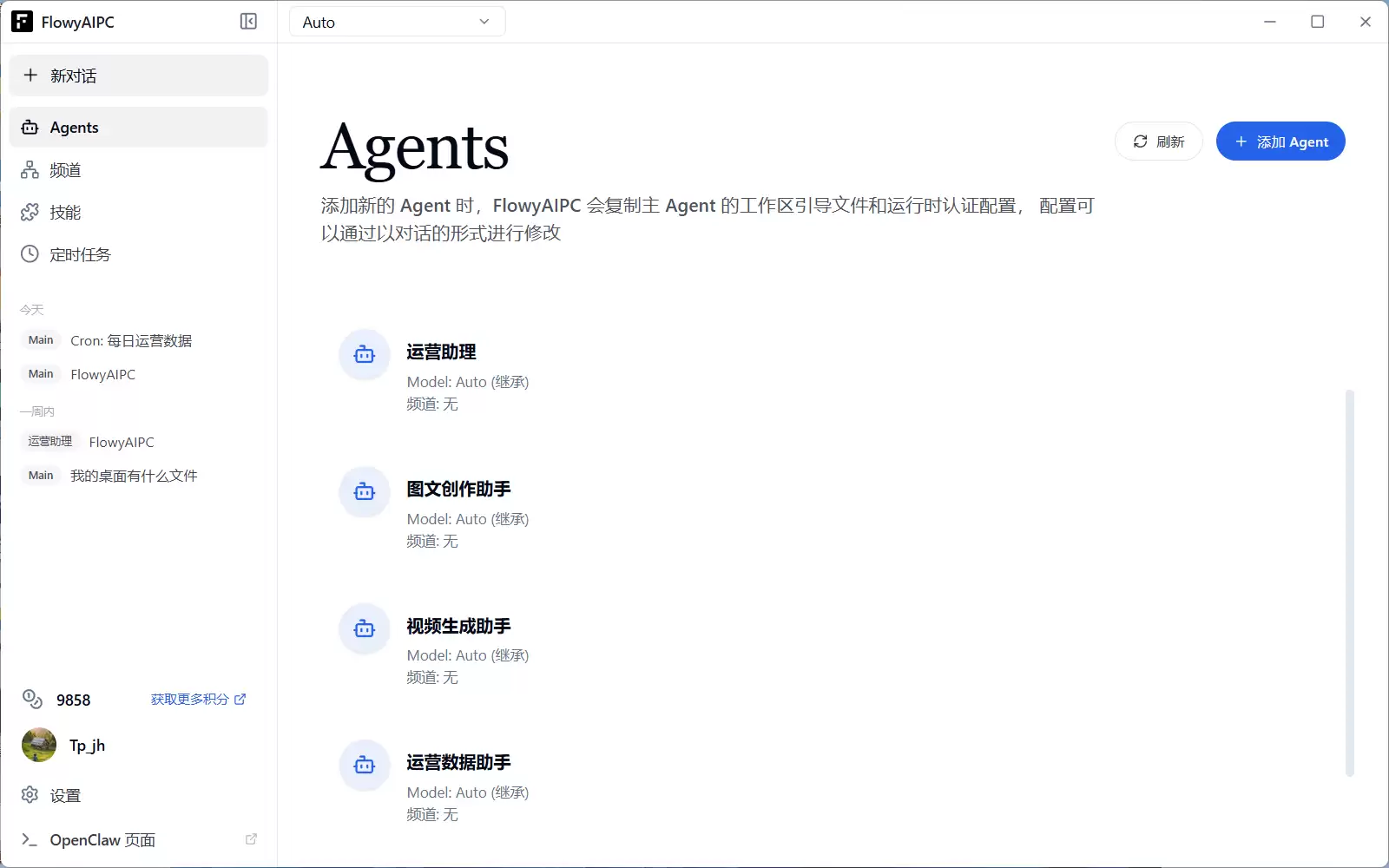Image resolution: width=1389 pixels, height=868 pixels.
Task: Open the 频道 section in the sidebar
Action: [65, 170]
